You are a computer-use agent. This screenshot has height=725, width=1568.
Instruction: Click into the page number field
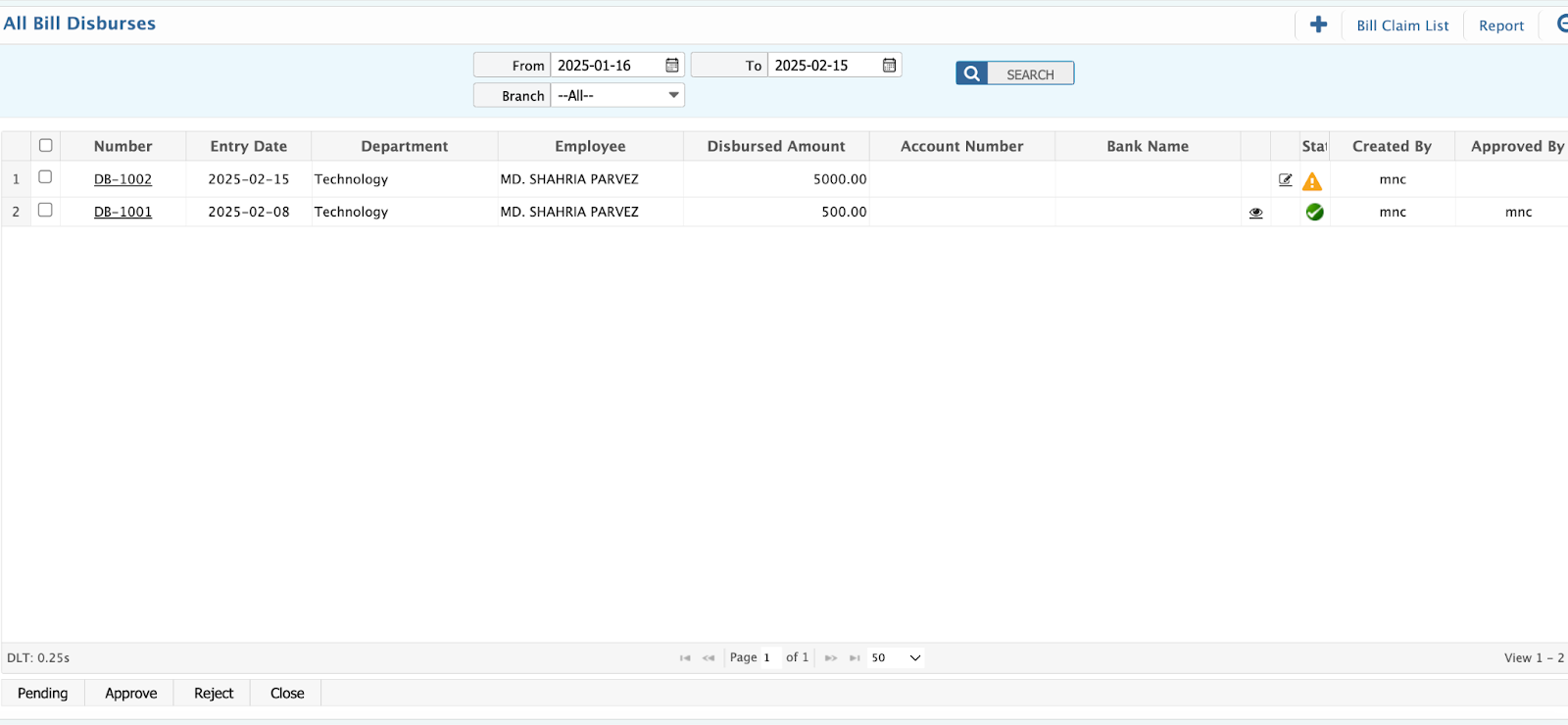[x=769, y=658]
